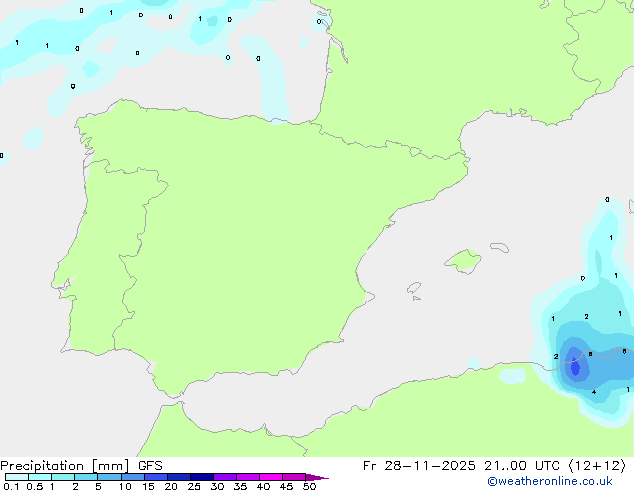Image resolution: width=634 pixels, height=490 pixels.
Task: Click the legend swatch between 0.1 and 0.5
Action: 17,477
